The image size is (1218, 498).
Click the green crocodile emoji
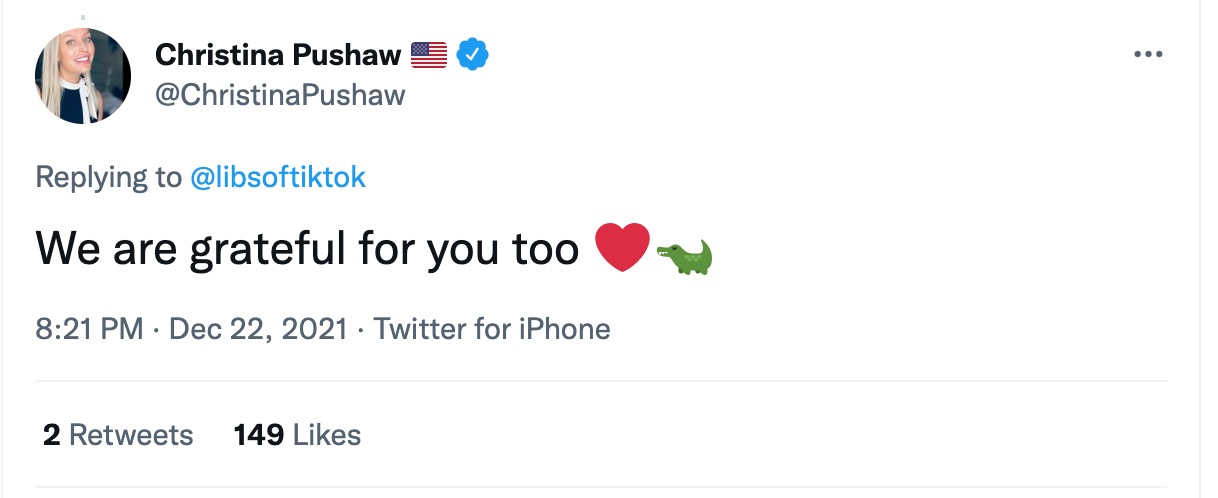(x=685, y=255)
